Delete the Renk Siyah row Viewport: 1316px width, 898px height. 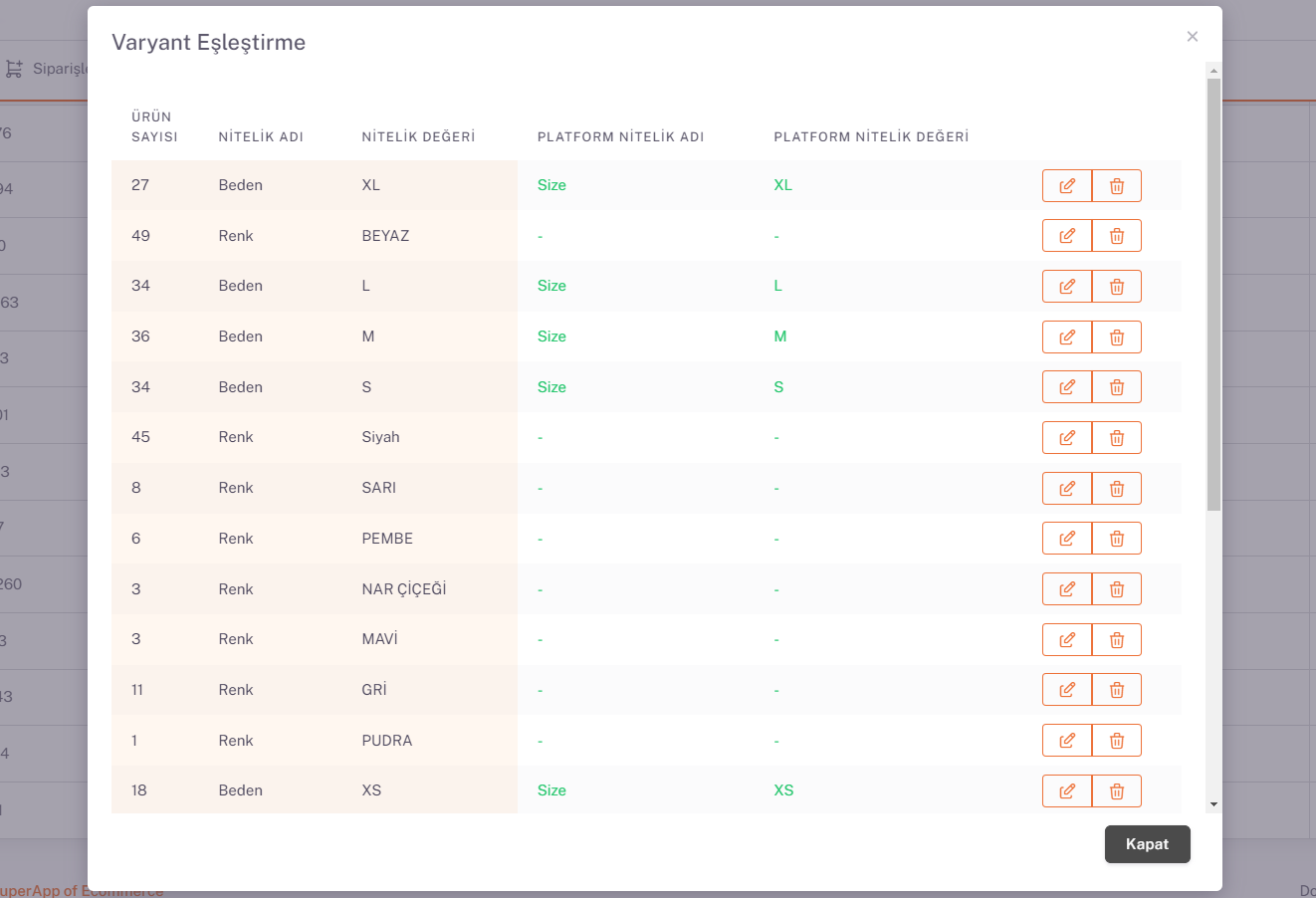[x=1117, y=437]
